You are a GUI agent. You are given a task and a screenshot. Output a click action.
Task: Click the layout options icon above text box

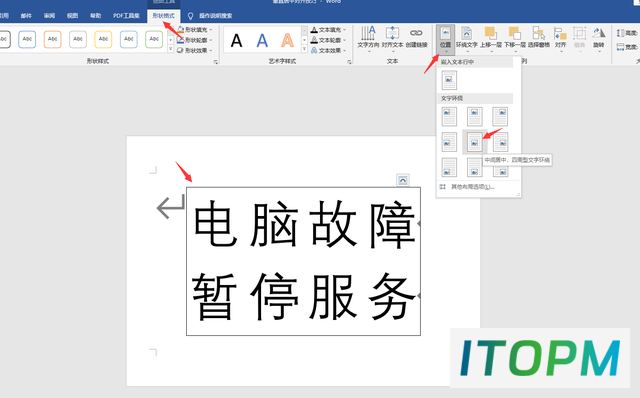402,180
